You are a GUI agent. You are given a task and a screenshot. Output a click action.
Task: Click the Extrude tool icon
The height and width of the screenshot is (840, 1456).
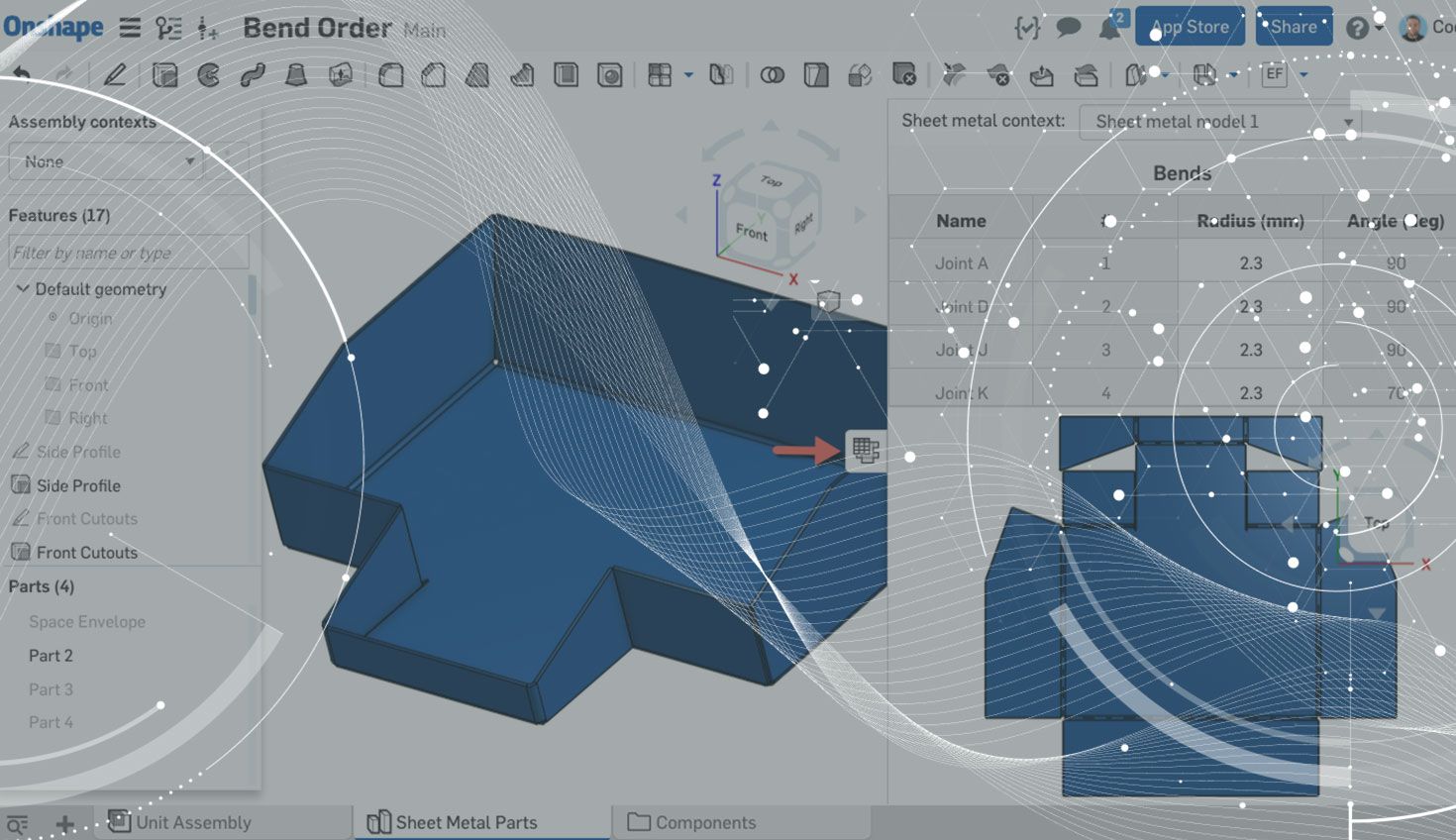click(164, 75)
